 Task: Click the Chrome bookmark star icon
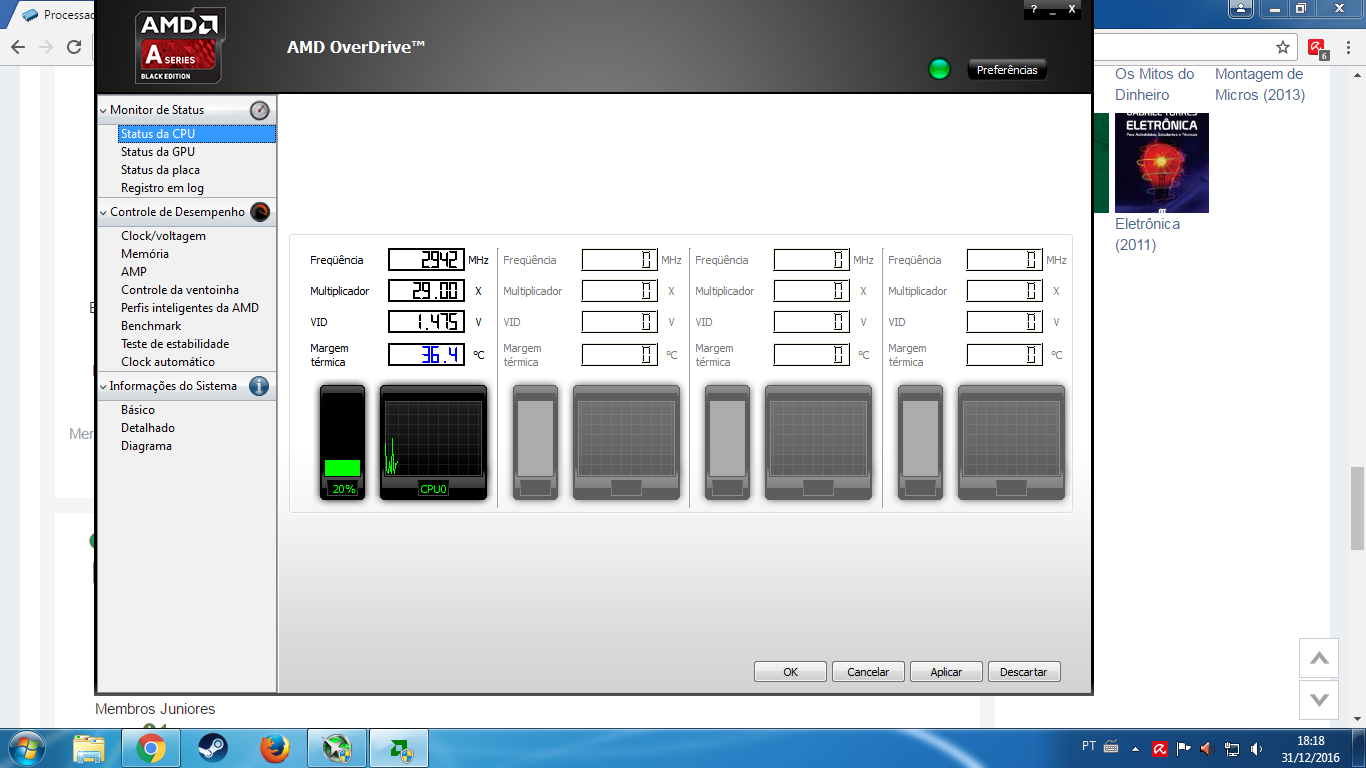coord(1283,47)
